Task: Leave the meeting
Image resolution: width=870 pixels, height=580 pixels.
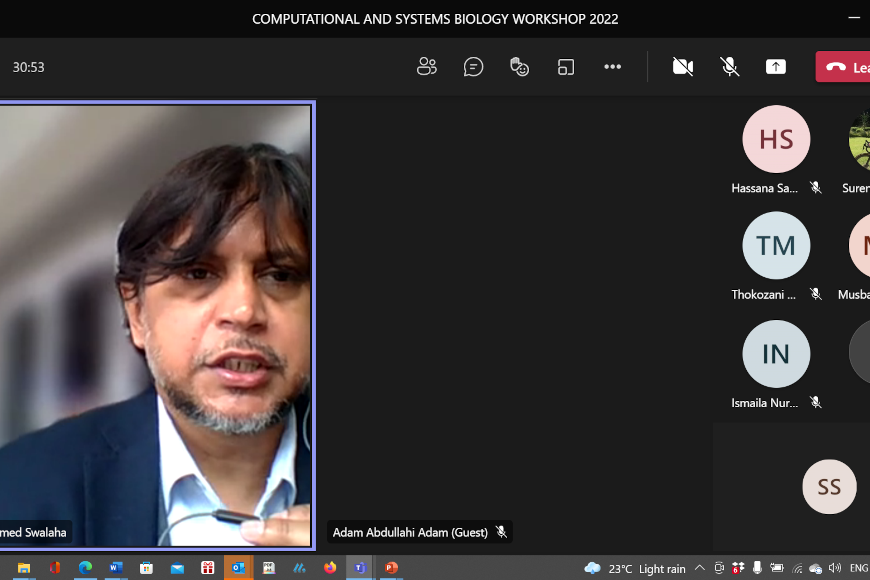Action: [843, 67]
